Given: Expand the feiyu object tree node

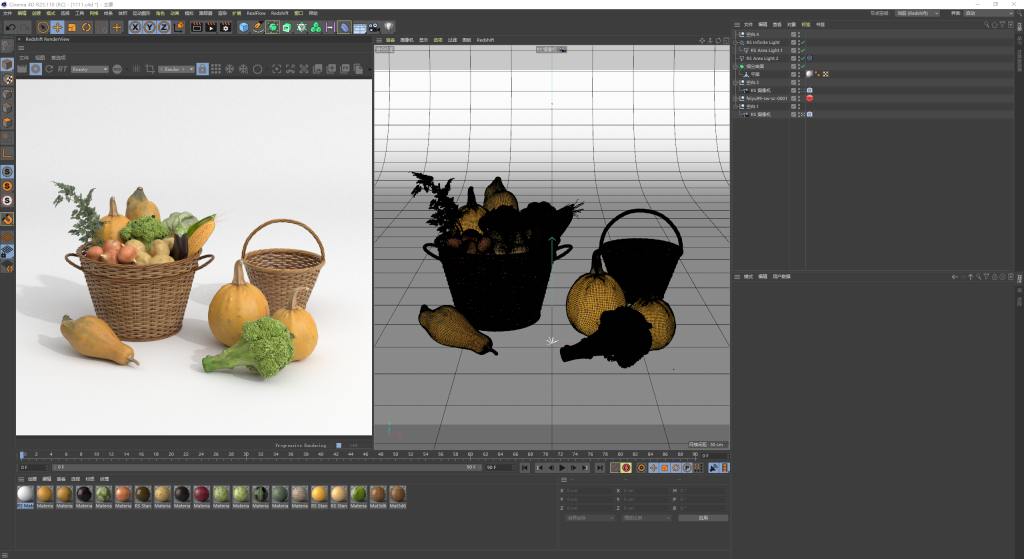Looking at the screenshot, I should (x=736, y=98).
